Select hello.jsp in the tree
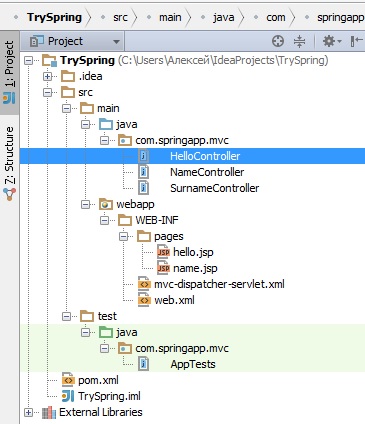 (193, 252)
